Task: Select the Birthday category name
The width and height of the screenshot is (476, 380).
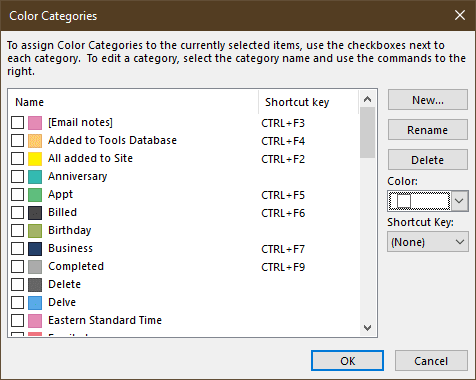Action: (x=70, y=230)
